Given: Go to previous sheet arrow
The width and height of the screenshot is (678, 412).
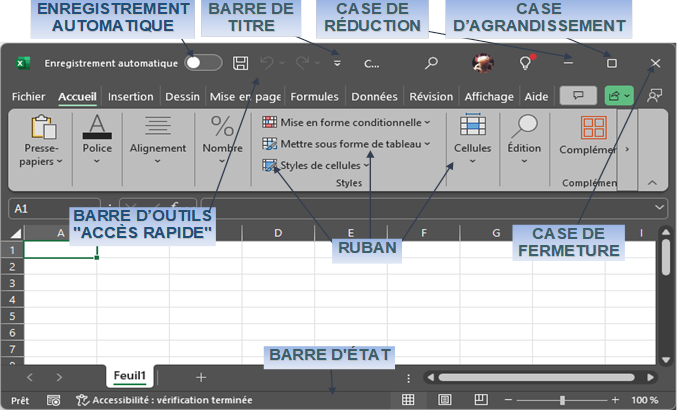Looking at the screenshot, I should click(x=30, y=377).
